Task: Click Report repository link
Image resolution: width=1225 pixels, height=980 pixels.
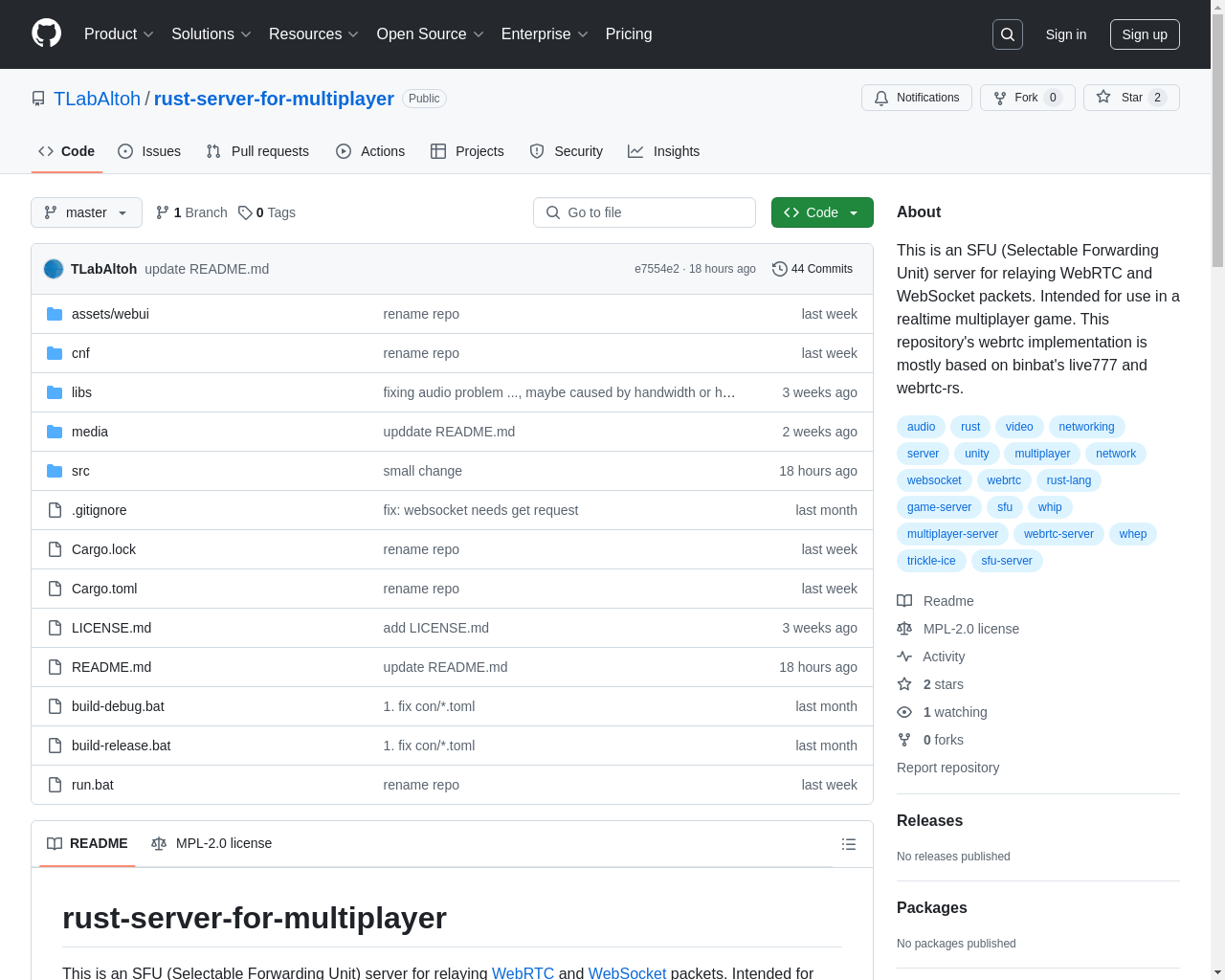Action: (x=947, y=768)
